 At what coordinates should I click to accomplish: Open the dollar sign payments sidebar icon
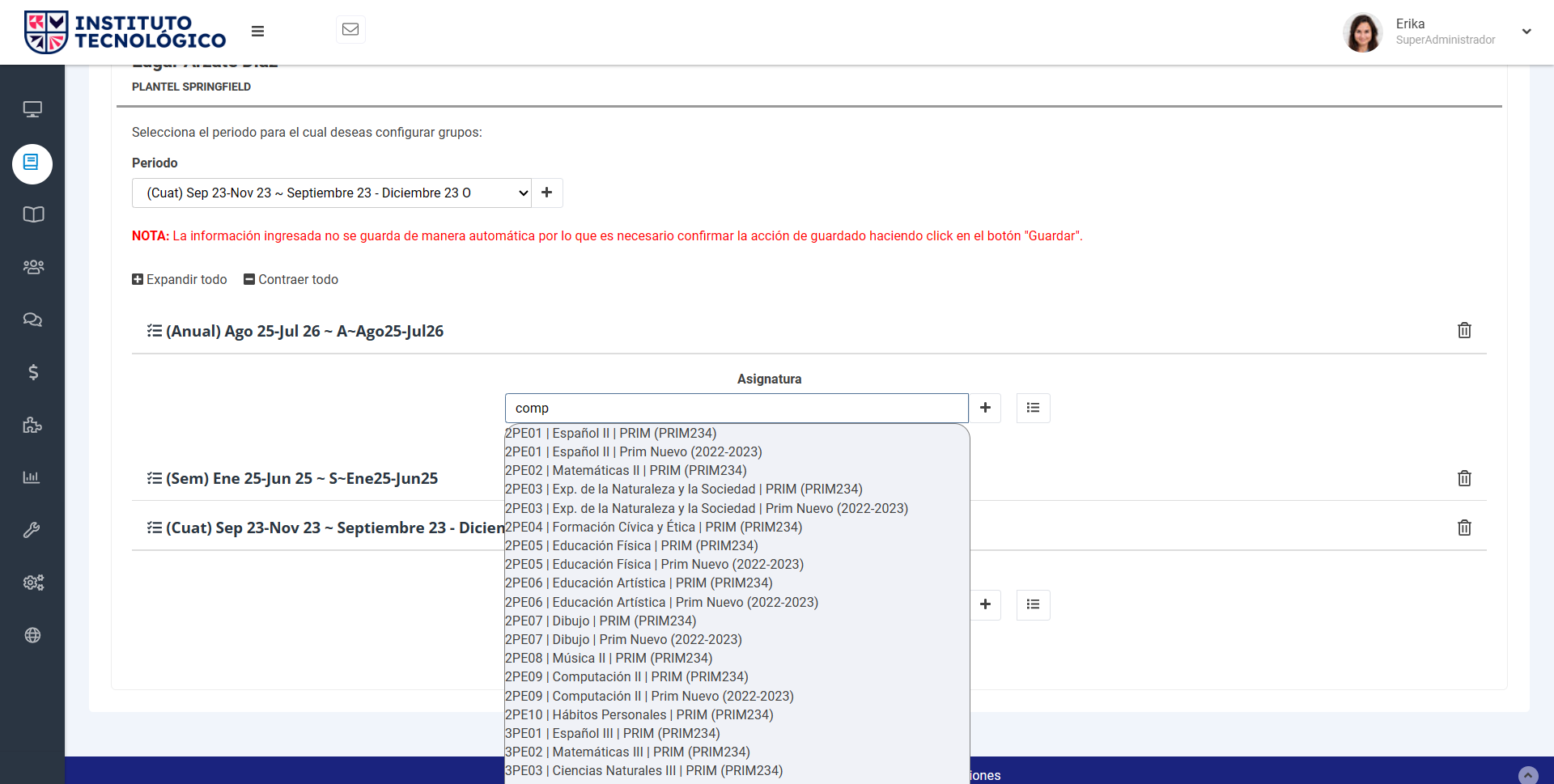32,372
